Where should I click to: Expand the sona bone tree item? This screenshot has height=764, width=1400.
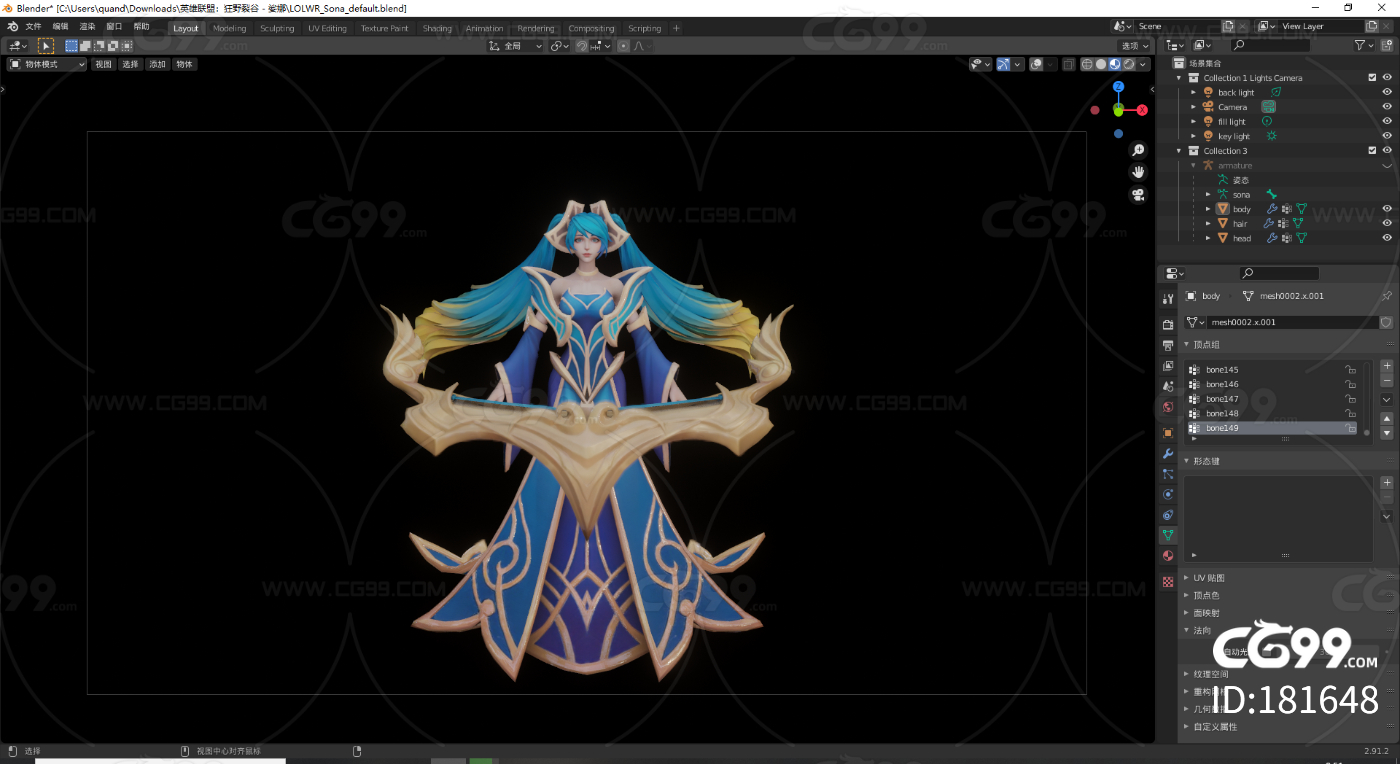[x=1208, y=194]
